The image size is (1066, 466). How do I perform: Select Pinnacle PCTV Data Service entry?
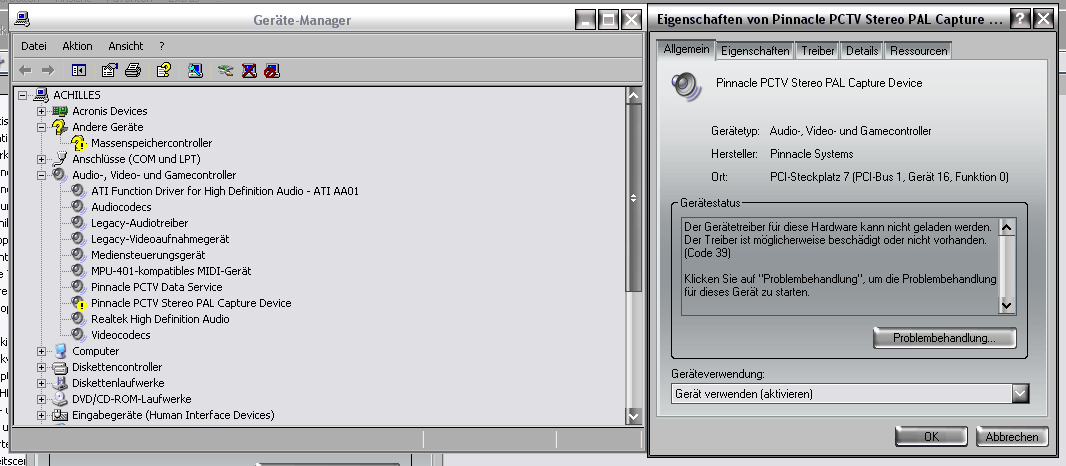(156, 287)
